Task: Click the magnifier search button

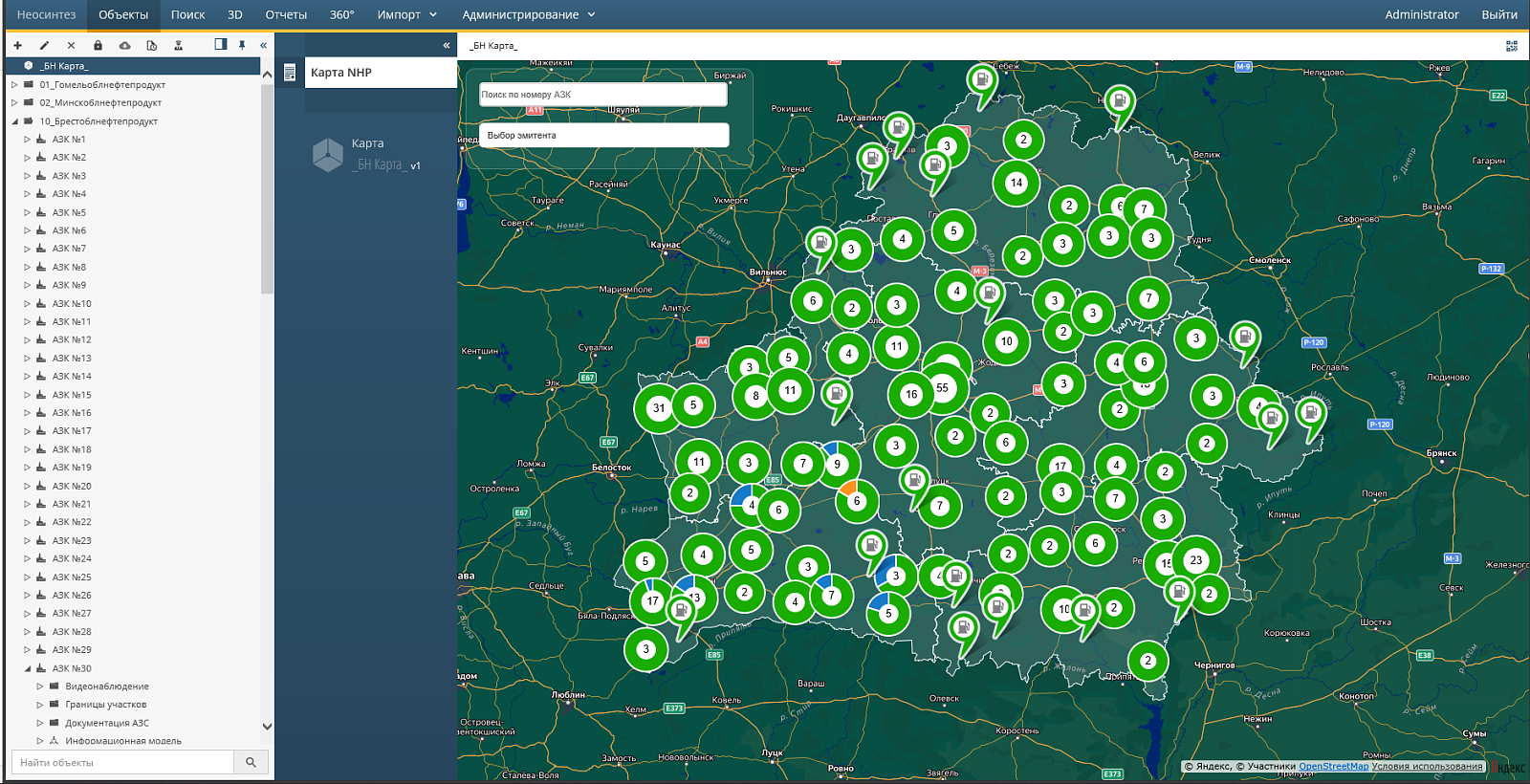Action: (x=251, y=762)
